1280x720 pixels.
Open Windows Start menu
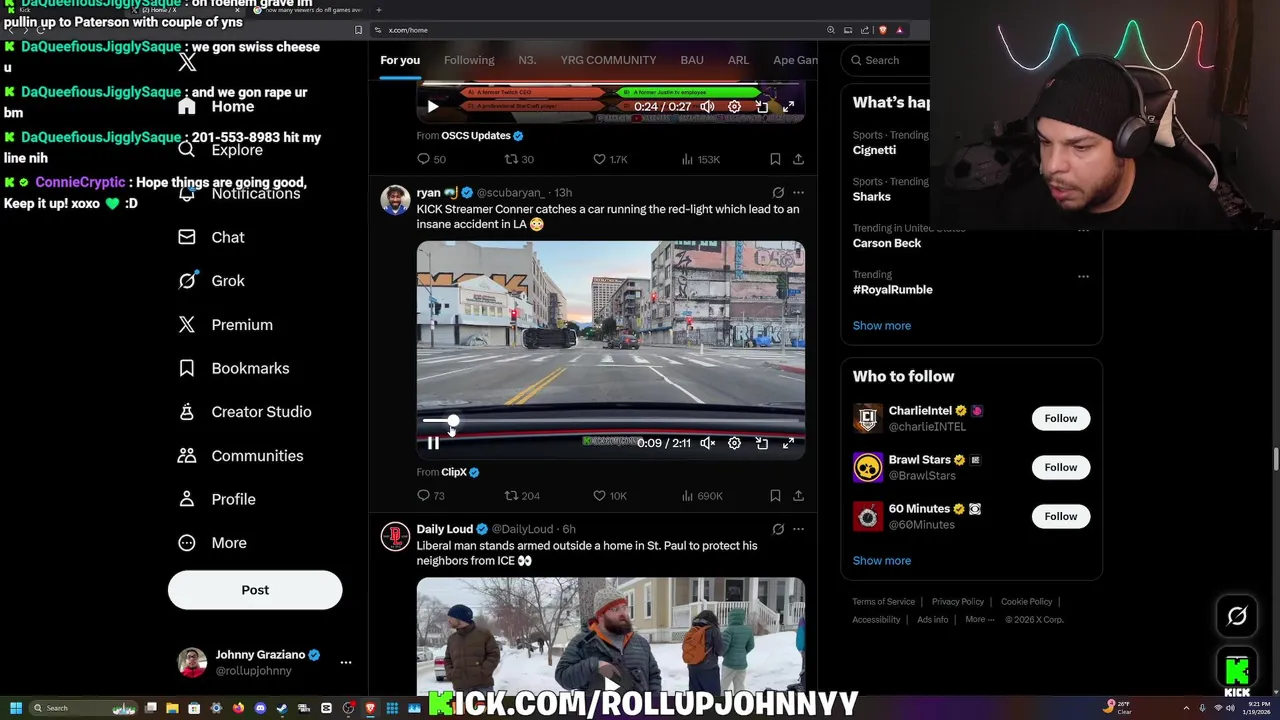coord(15,708)
